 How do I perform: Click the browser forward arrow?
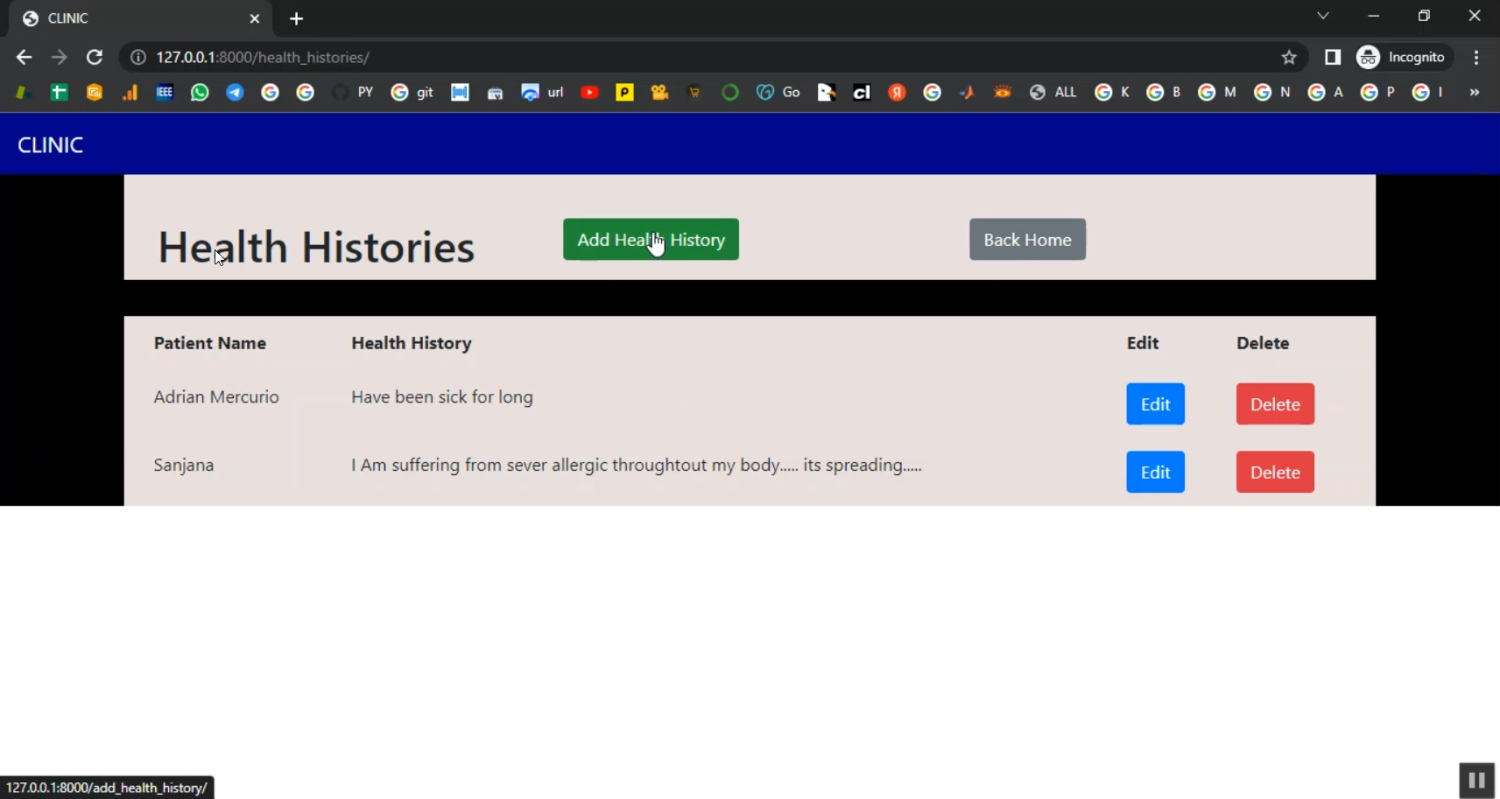pyautogui.click(x=59, y=57)
